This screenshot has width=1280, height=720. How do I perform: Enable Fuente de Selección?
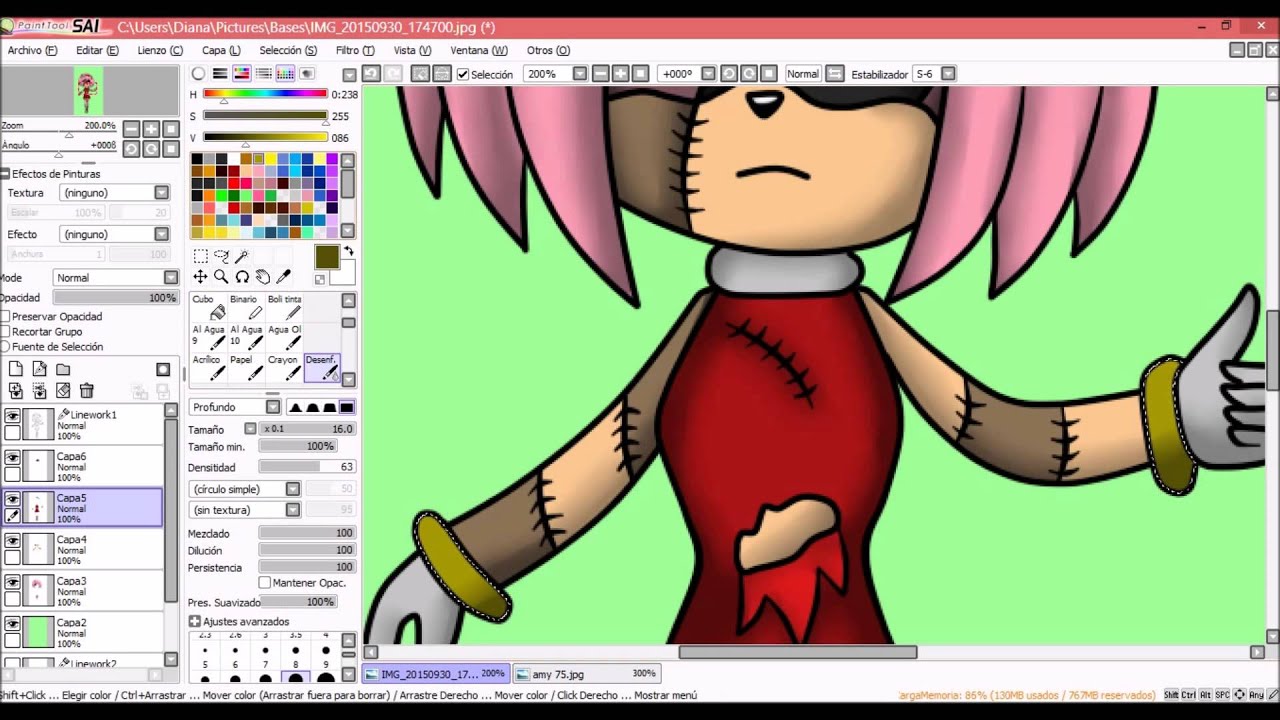click(x=5, y=347)
